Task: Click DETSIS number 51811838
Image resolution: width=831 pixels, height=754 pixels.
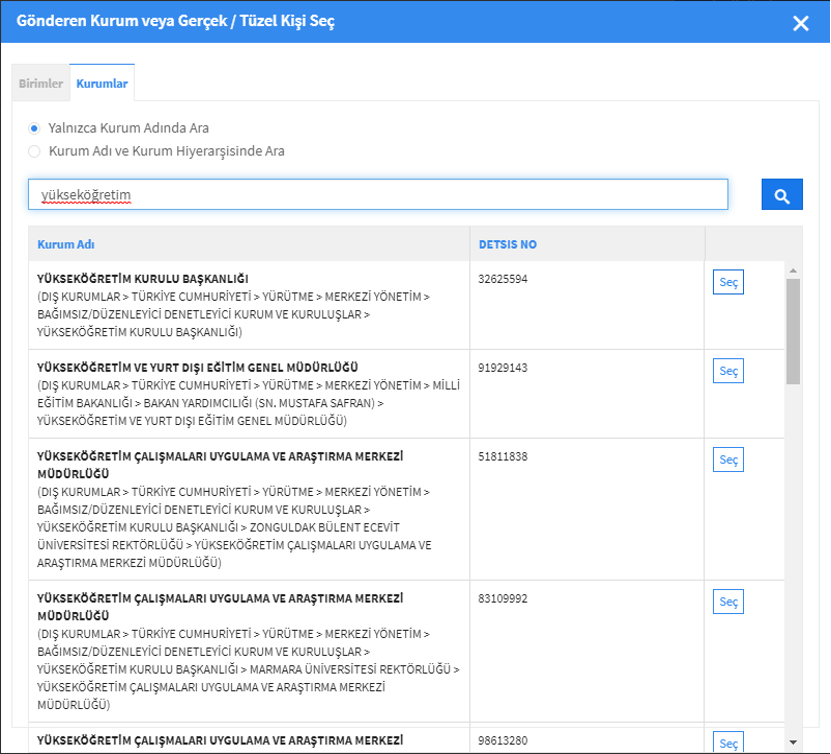Action: click(x=502, y=457)
